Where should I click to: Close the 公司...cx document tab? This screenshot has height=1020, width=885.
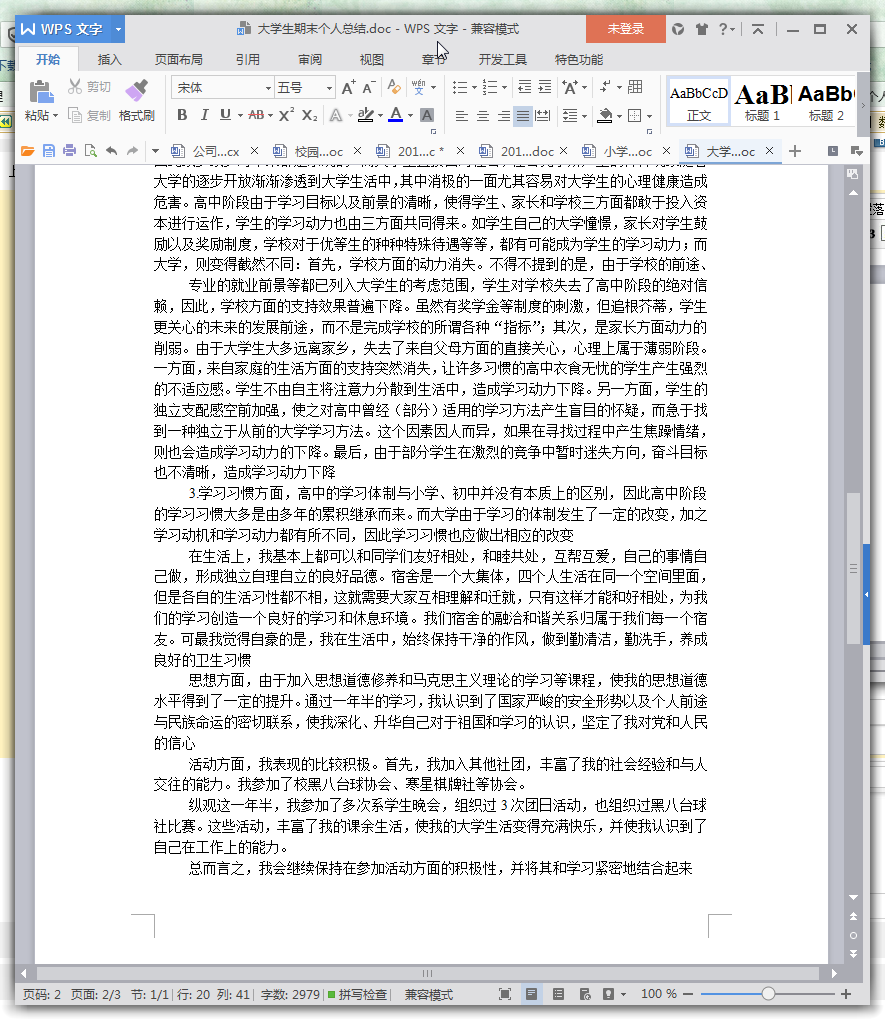(254, 151)
